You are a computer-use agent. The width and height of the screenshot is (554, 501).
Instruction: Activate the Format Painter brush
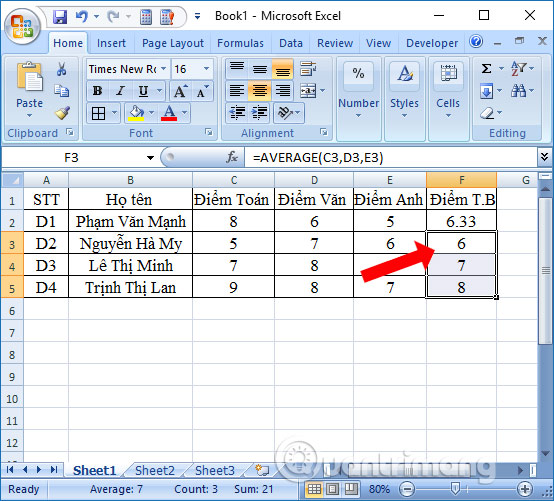62,113
